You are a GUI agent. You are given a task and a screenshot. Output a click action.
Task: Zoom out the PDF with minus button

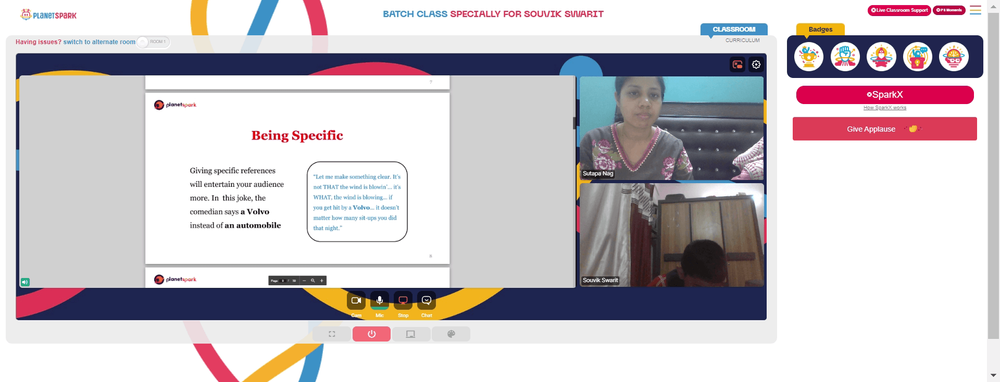304,281
